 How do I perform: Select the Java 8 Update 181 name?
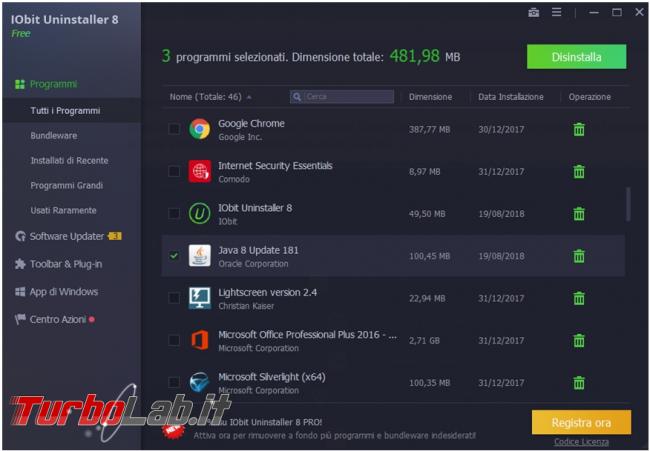pyautogui.click(x=258, y=250)
